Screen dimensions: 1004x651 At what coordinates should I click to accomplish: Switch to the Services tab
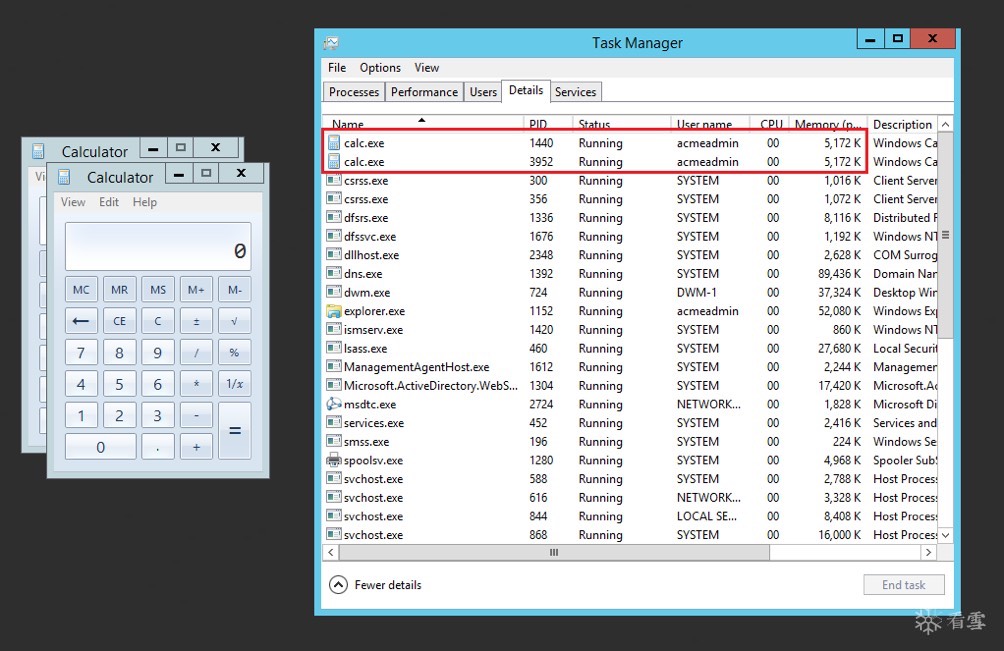(x=575, y=92)
